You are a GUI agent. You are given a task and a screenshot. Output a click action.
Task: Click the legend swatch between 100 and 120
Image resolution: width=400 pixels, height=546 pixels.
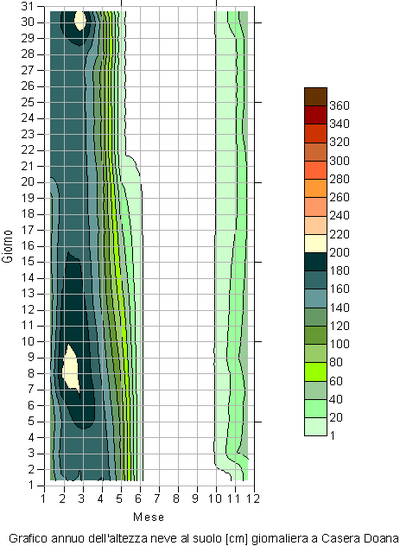(315, 335)
